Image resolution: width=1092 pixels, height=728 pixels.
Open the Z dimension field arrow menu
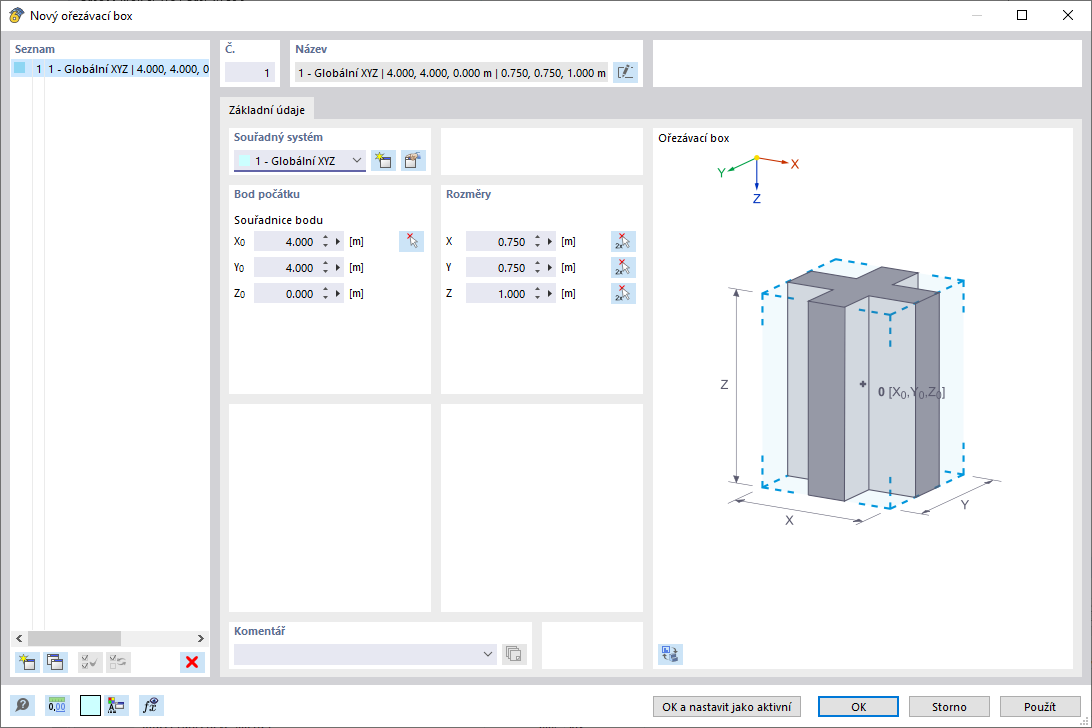point(550,293)
